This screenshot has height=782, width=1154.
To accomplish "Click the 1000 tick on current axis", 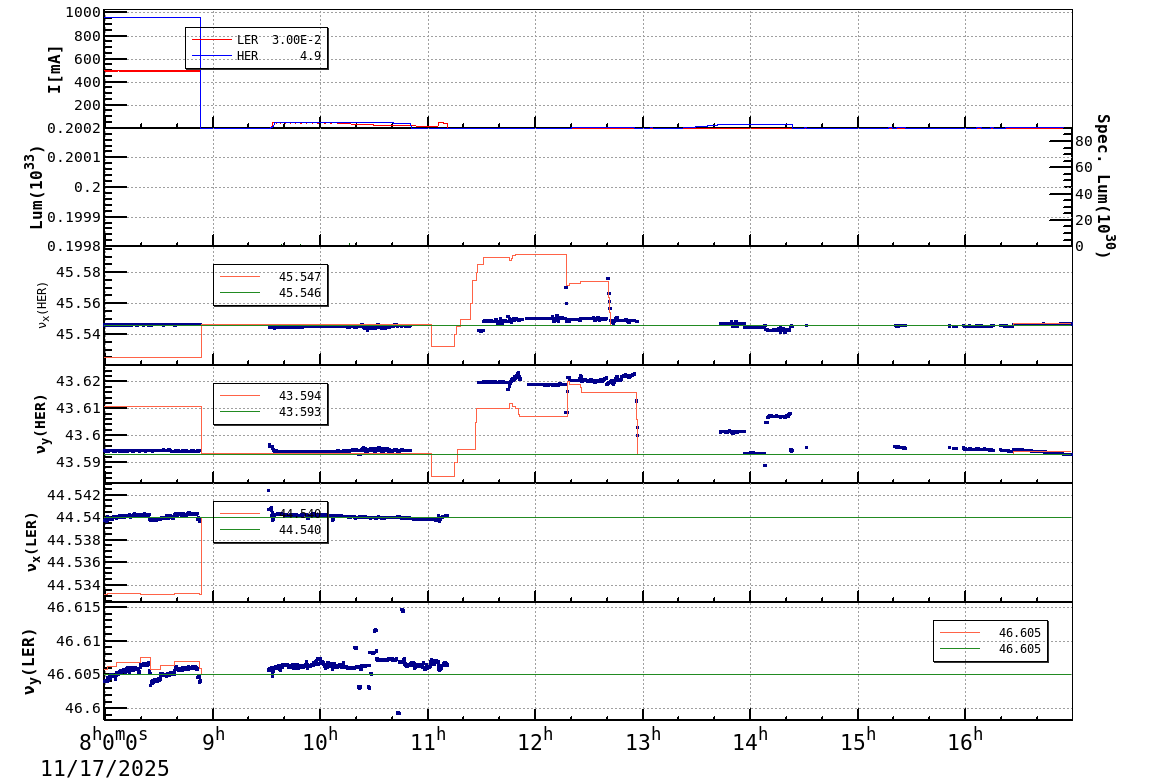I will [82, 13].
